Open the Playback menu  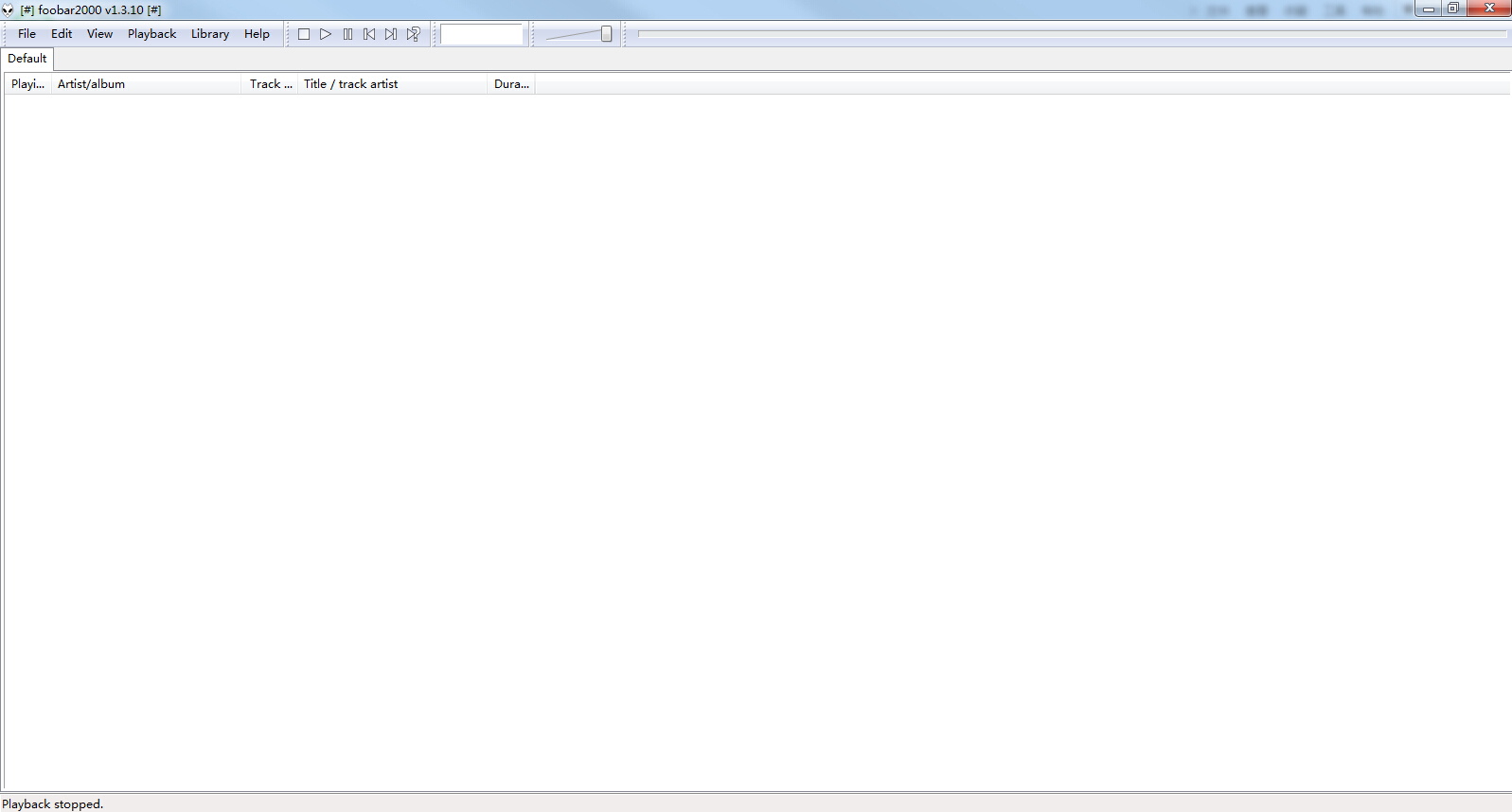point(151,34)
